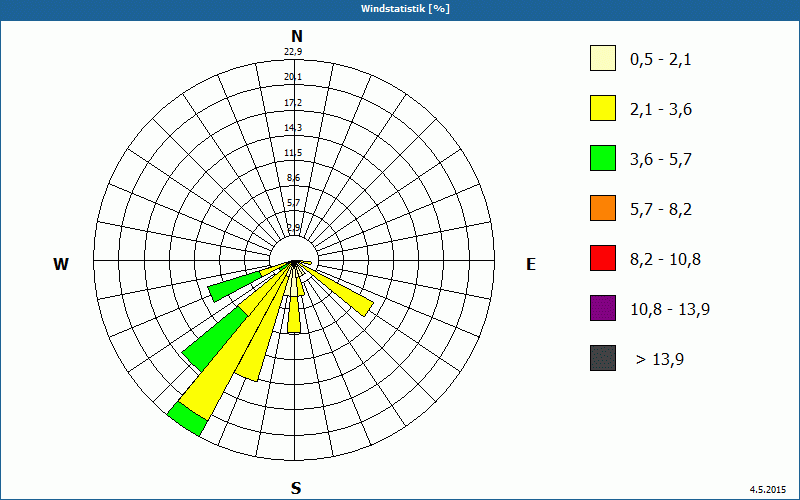Viewport: 800px width, 500px height.
Task: Click the 5,7 ring scale value
Action: tap(293, 203)
